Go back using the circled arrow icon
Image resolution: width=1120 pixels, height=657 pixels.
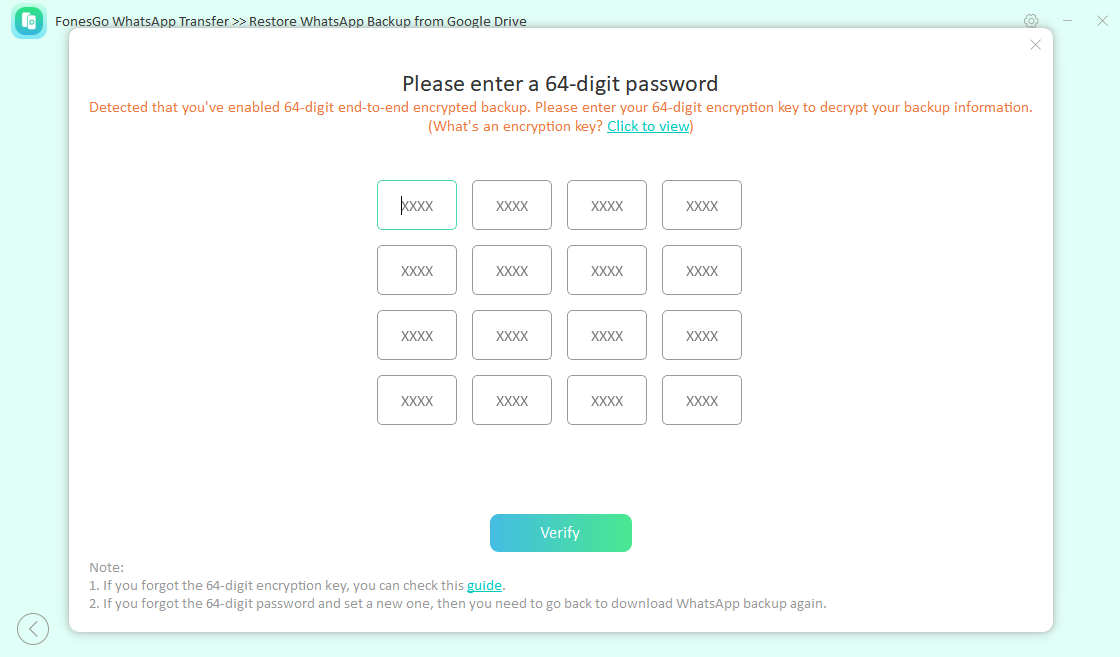click(33, 629)
